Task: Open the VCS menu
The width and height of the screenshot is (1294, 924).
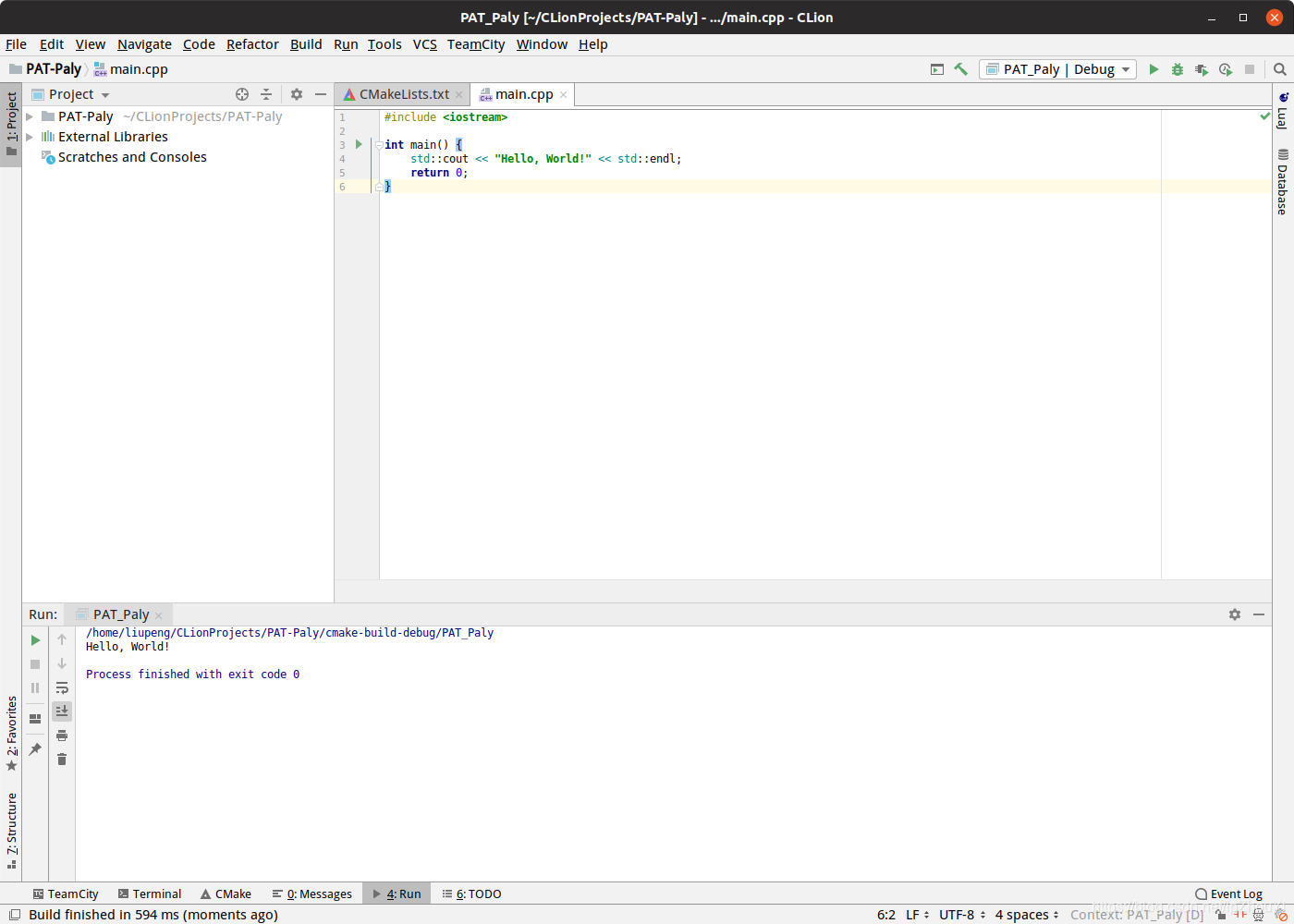Action: coord(424,44)
